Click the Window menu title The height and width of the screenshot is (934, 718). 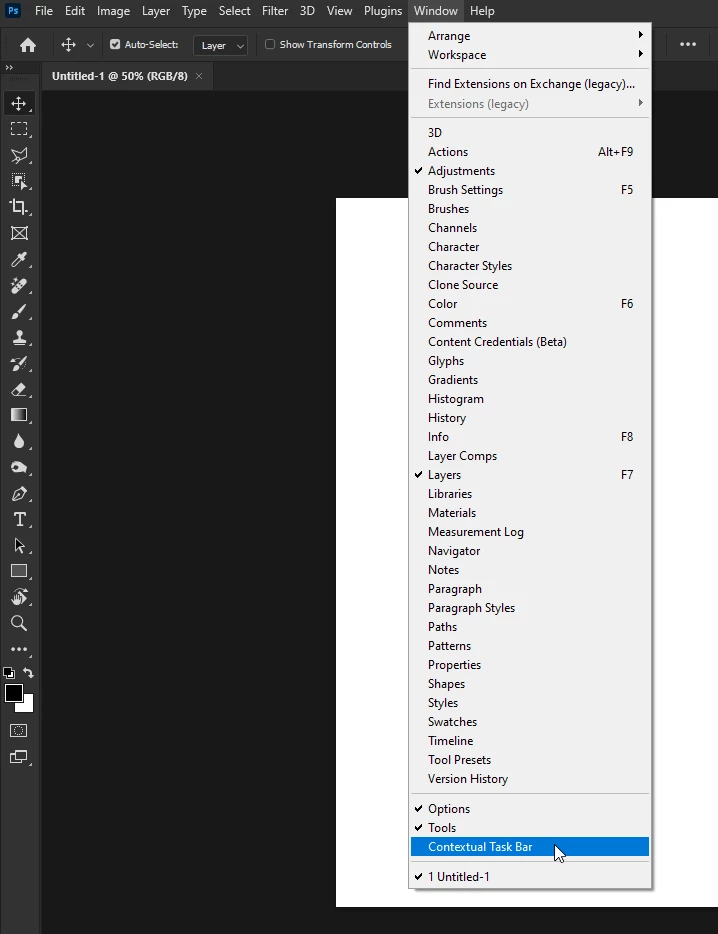coord(436,11)
